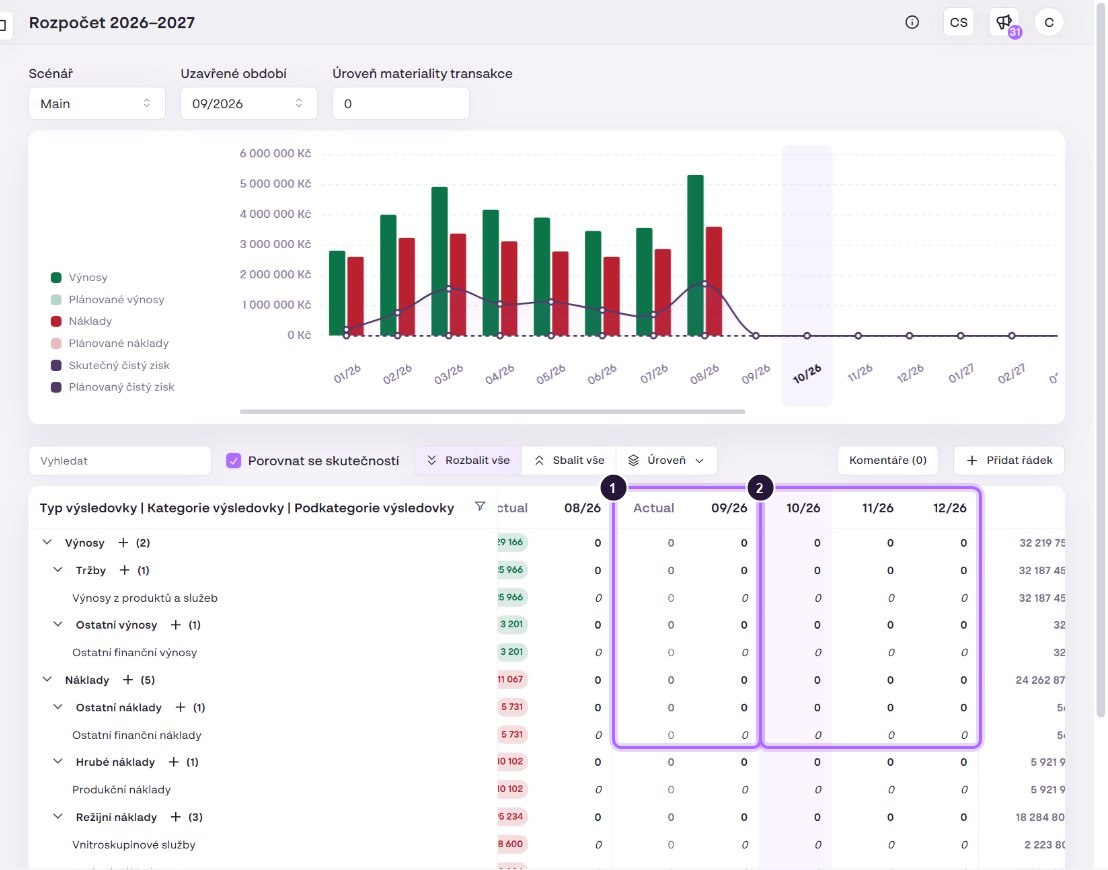Screen dimensions: 1108x870
Task: Click plus icon beside Režijní náklady
Action: (175, 817)
